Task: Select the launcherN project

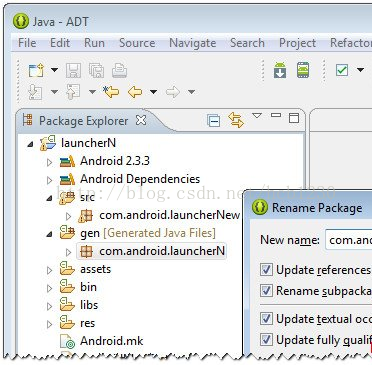Action: [88, 143]
